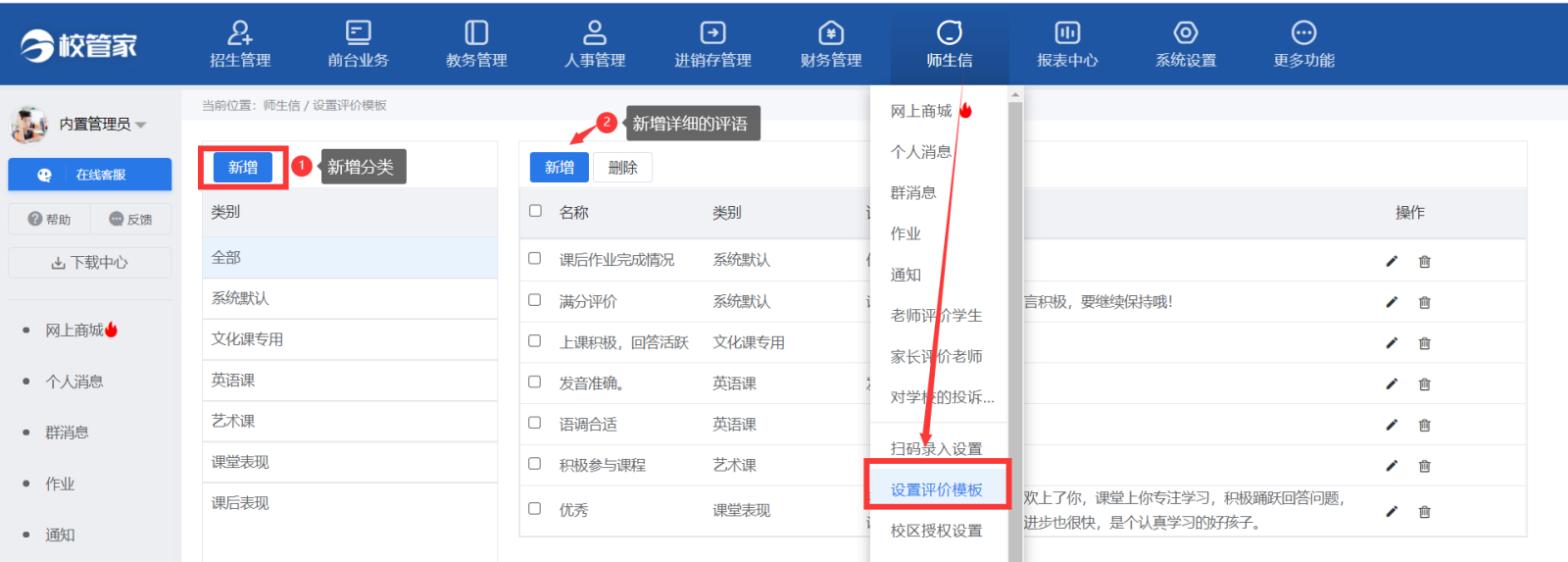The image size is (1568, 562).
Task: Open 前台业务 module icon
Action: (x=359, y=33)
